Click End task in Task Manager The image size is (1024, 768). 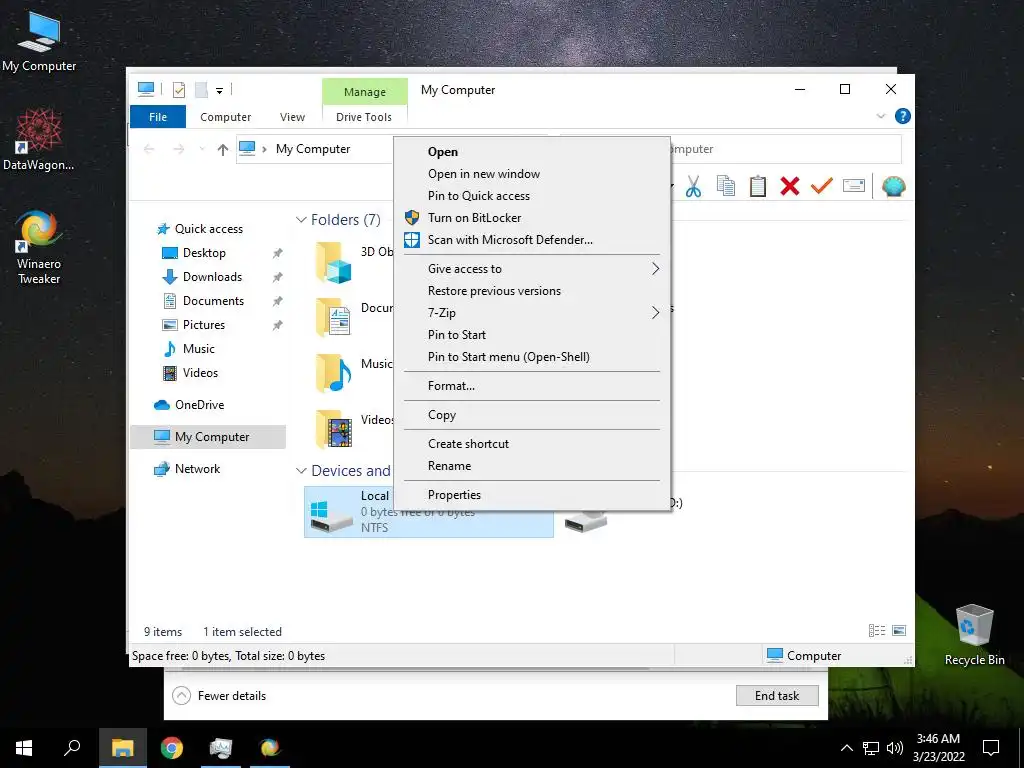[777, 696]
